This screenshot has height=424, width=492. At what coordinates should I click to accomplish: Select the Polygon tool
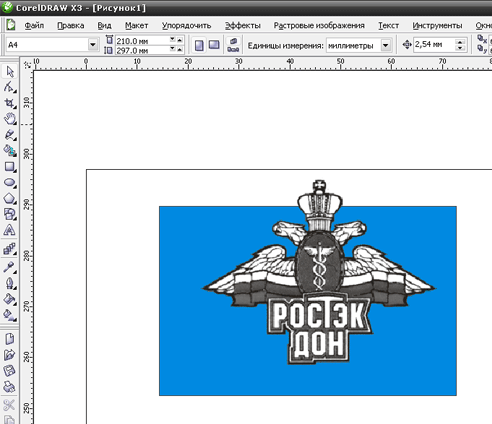point(10,199)
